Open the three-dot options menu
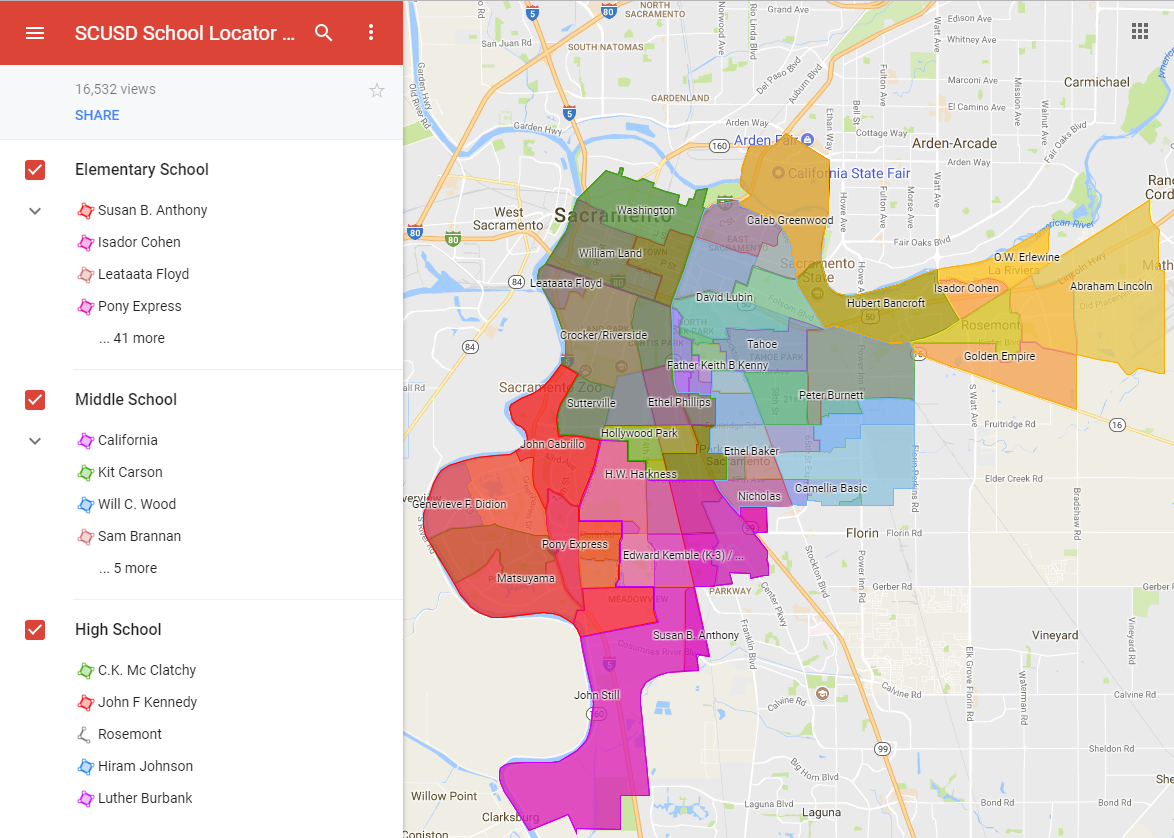The width and height of the screenshot is (1174, 838). pyautogui.click(x=371, y=32)
